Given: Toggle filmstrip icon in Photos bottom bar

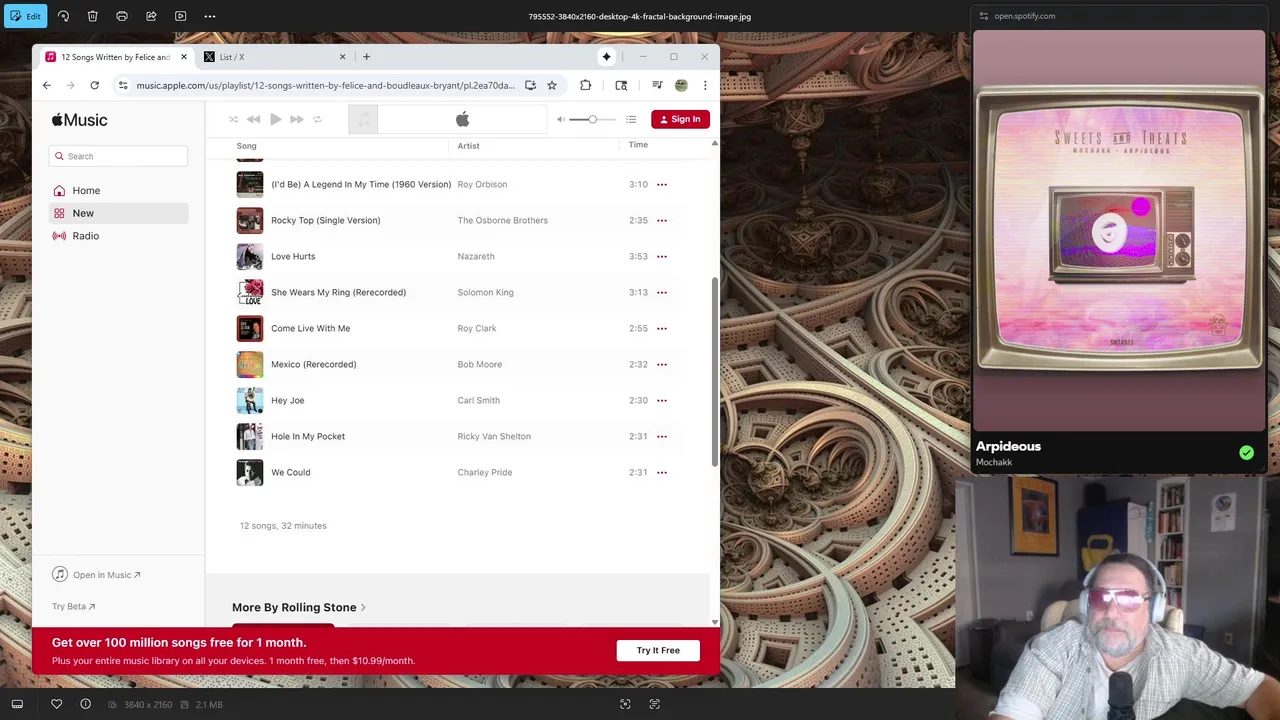Looking at the screenshot, I should (17, 704).
